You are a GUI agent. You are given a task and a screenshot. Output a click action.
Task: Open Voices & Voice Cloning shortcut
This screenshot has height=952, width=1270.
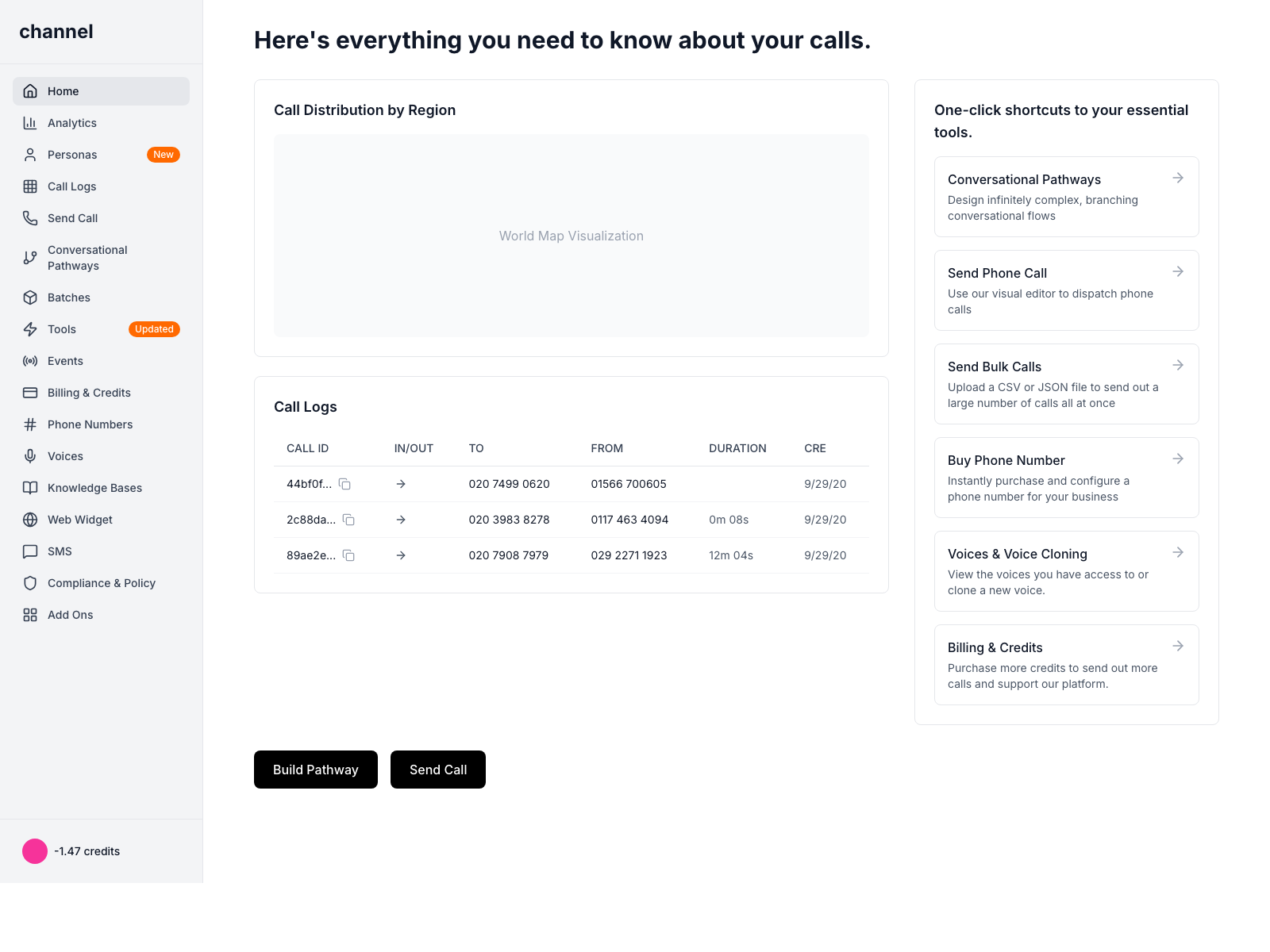1065,571
